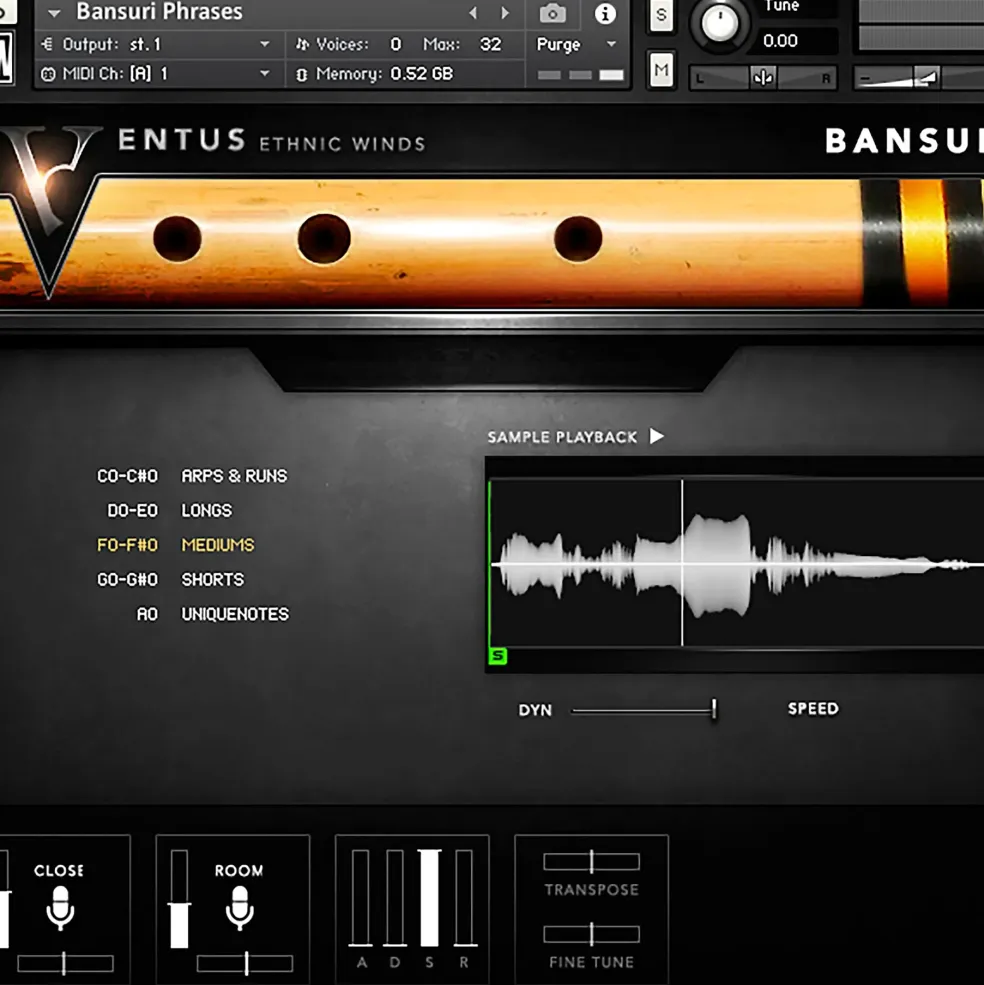The image size is (984, 985).
Task: Click the A0 key range label
Action: pyautogui.click(x=148, y=614)
